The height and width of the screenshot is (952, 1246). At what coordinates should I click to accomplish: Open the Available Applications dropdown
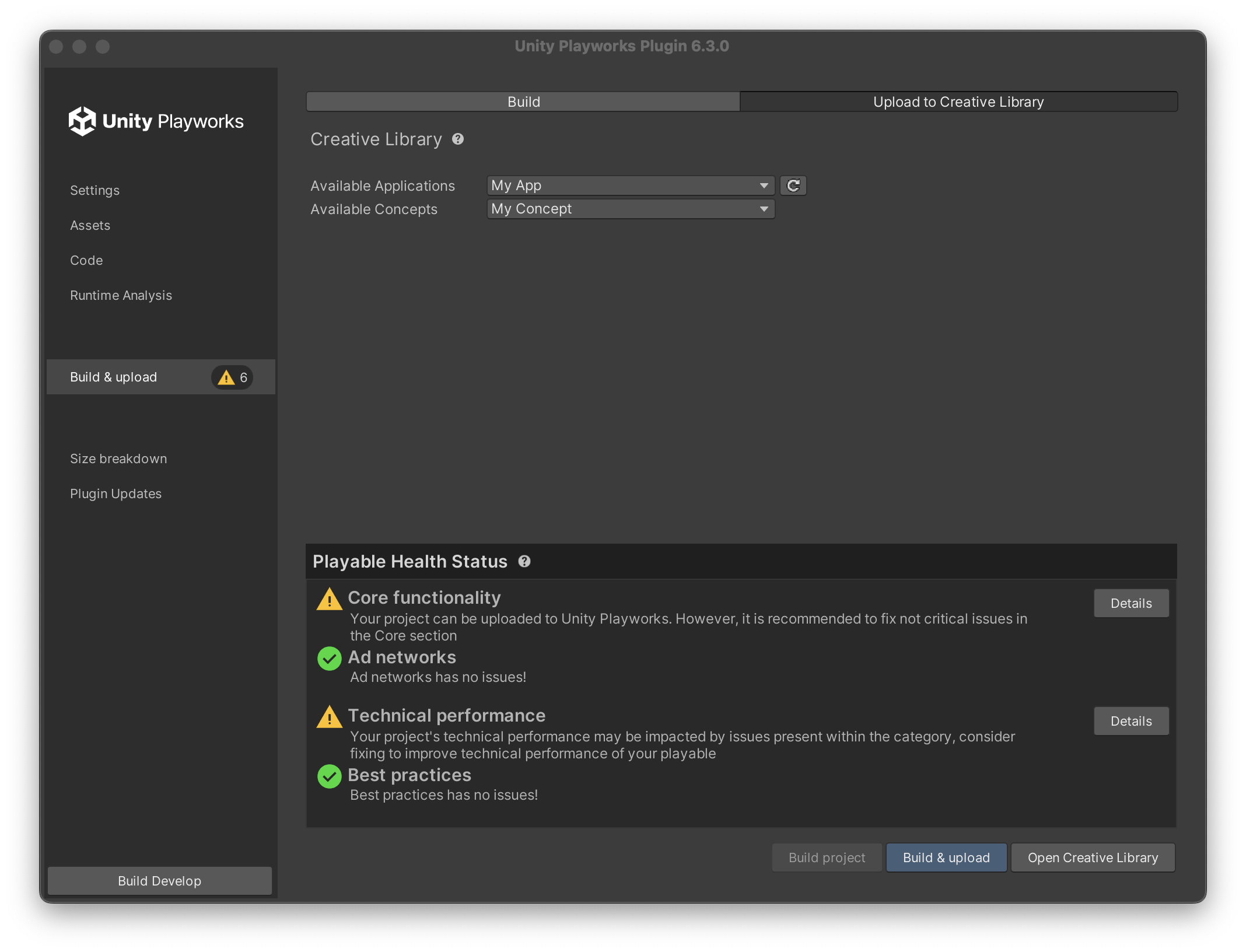[x=631, y=185]
